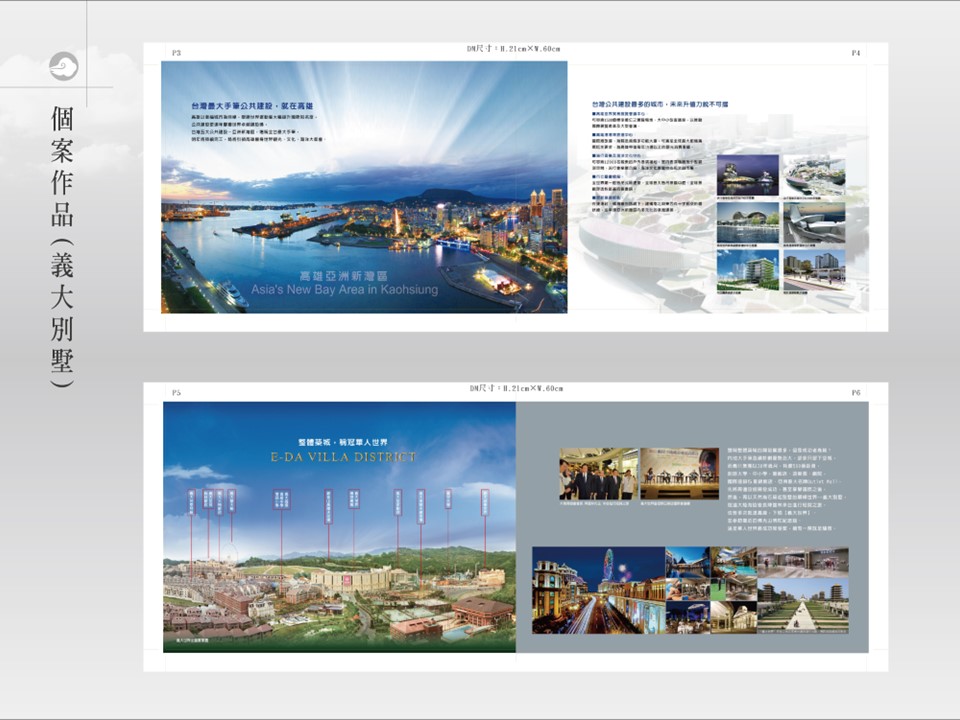Open the white aerial port rendering thumbnail

pos(814,174)
